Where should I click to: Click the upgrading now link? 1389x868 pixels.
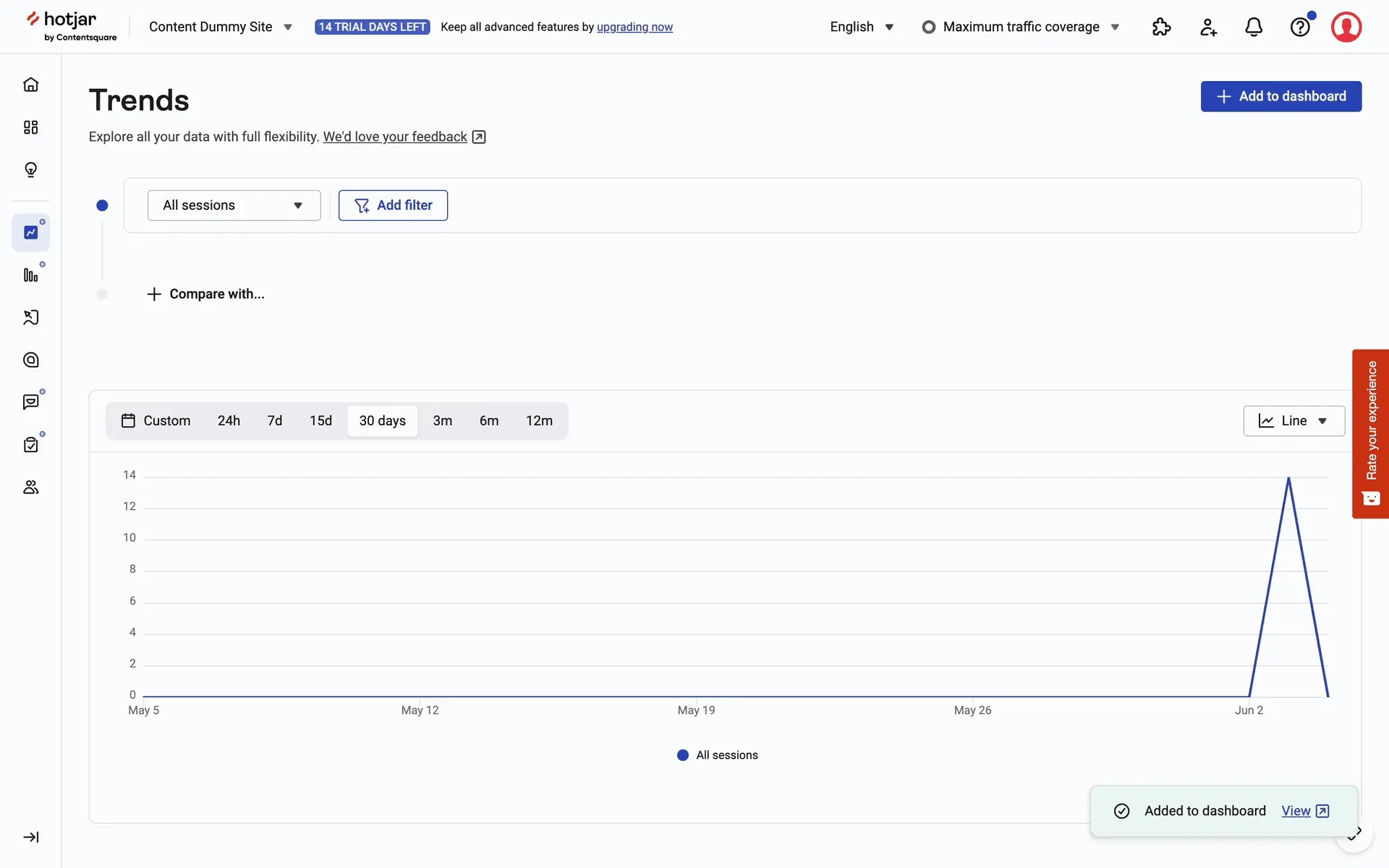tap(634, 27)
